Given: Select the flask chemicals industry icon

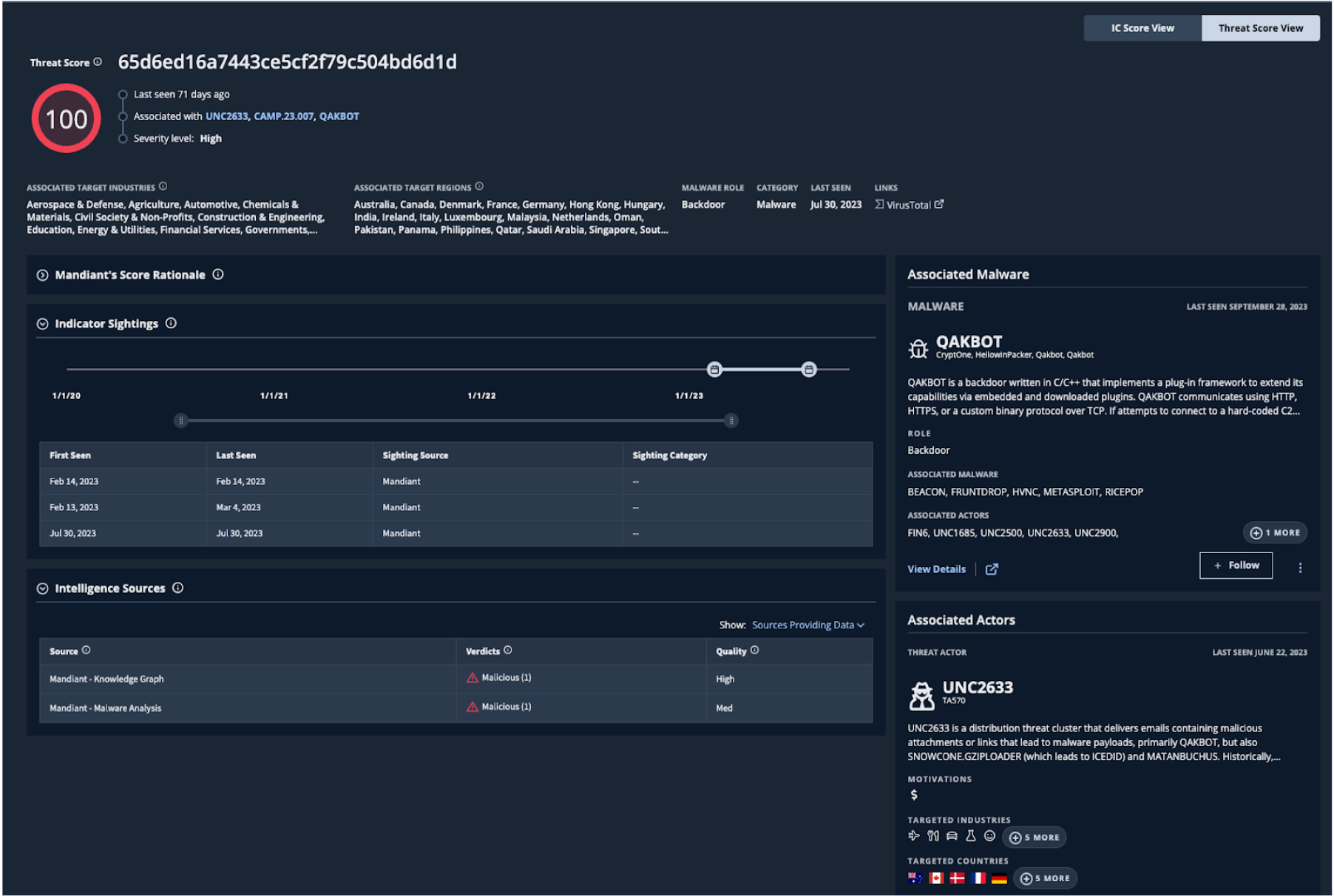Looking at the screenshot, I should click(970, 836).
